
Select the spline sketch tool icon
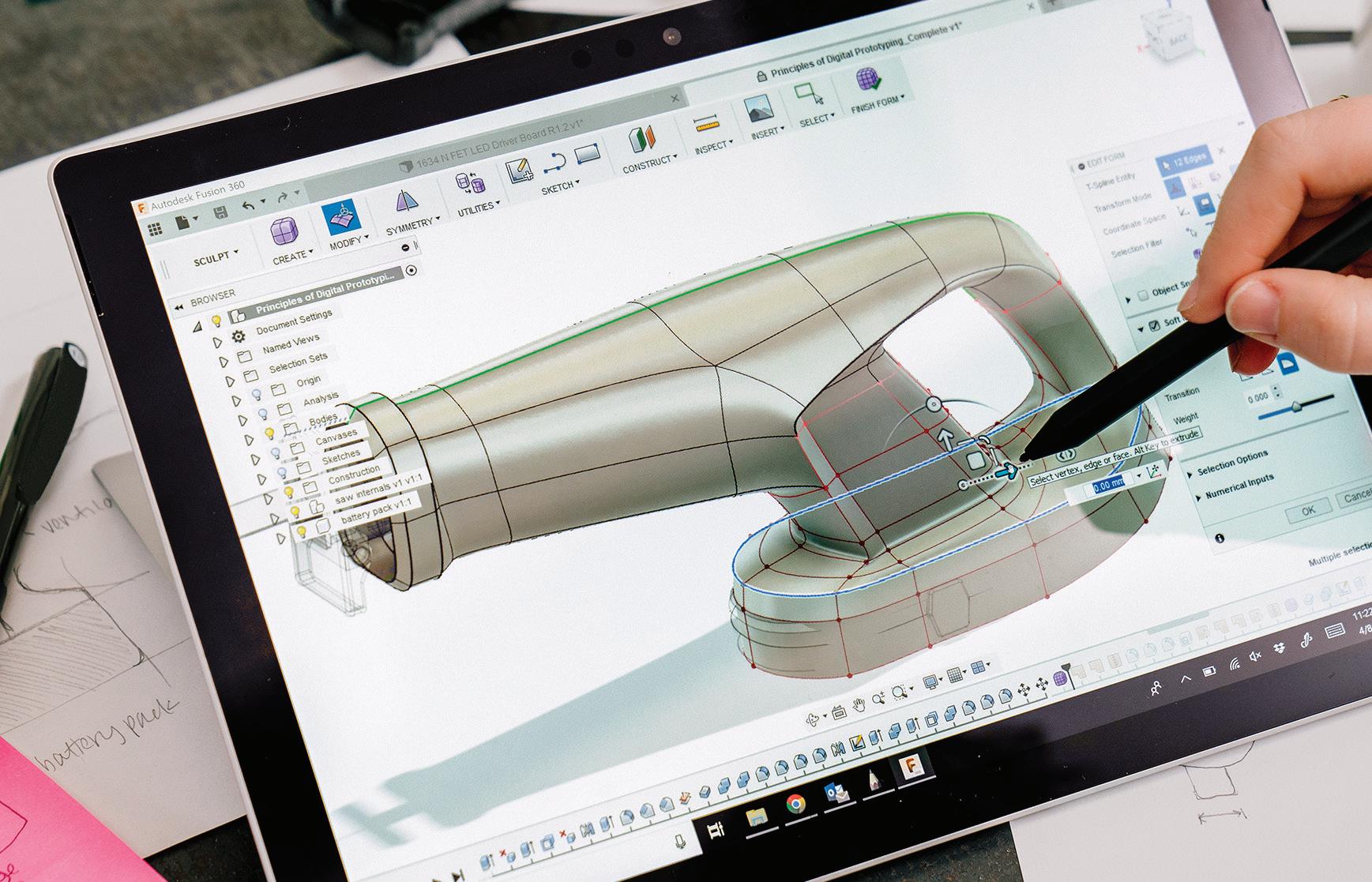(554, 163)
